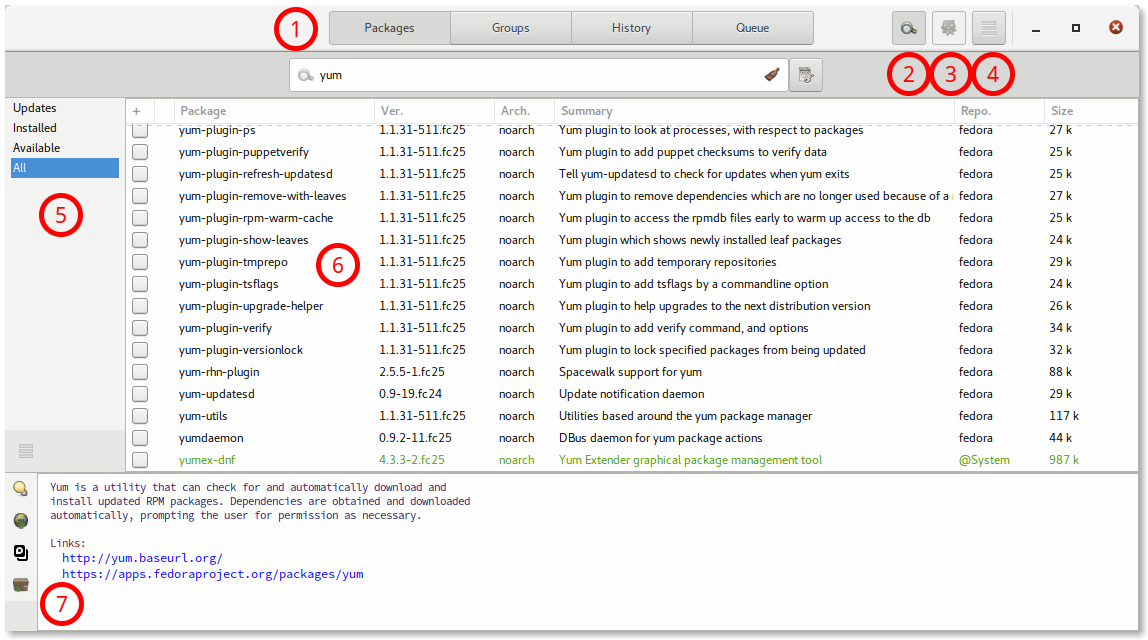The width and height of the screenshot is (1148, 640).
Task: Open the Queue tab
Action: click(x=752, y=28)
